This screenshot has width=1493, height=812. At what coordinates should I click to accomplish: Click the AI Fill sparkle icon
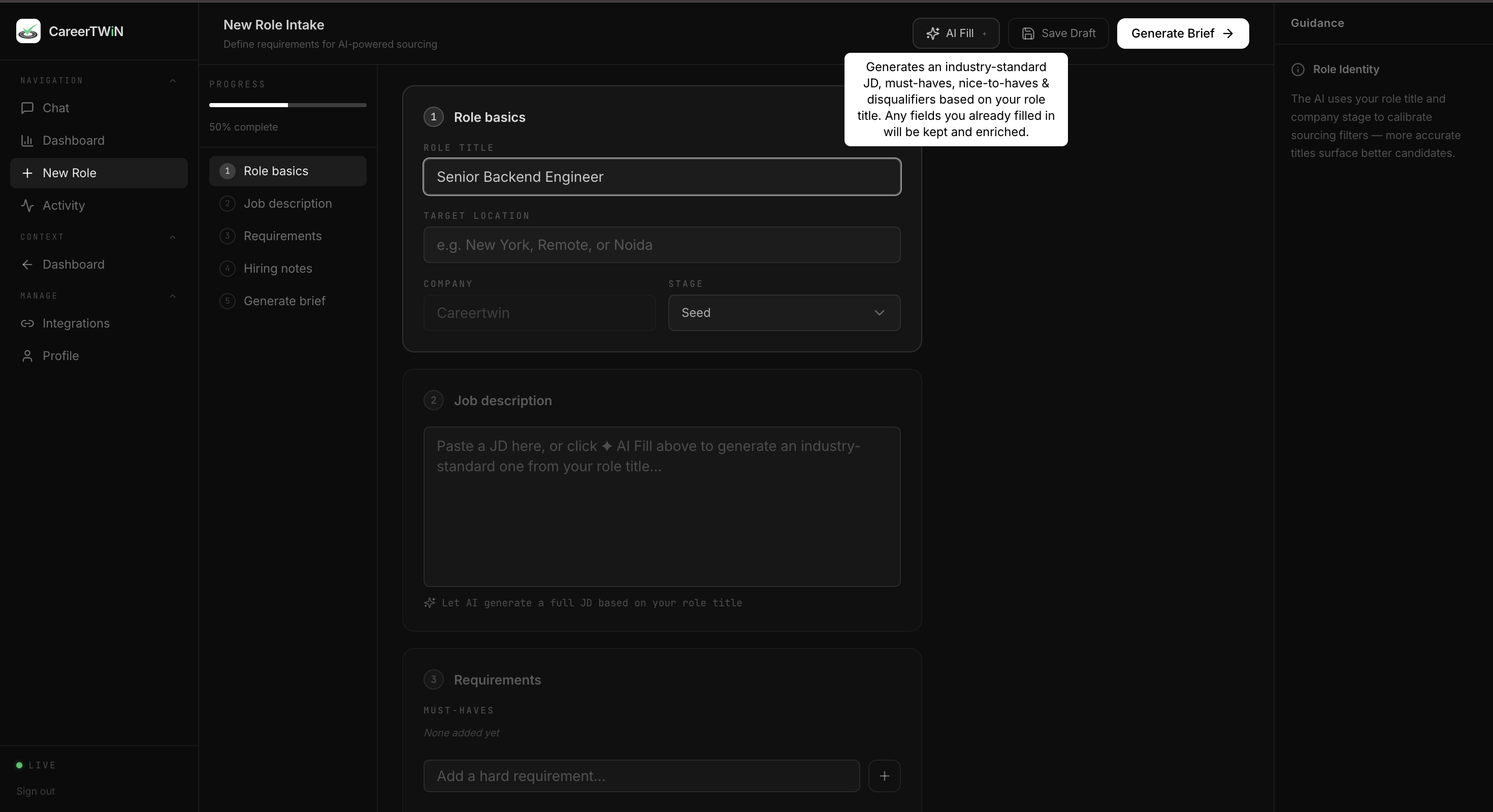pyautogui.click(x=932, y=34)
